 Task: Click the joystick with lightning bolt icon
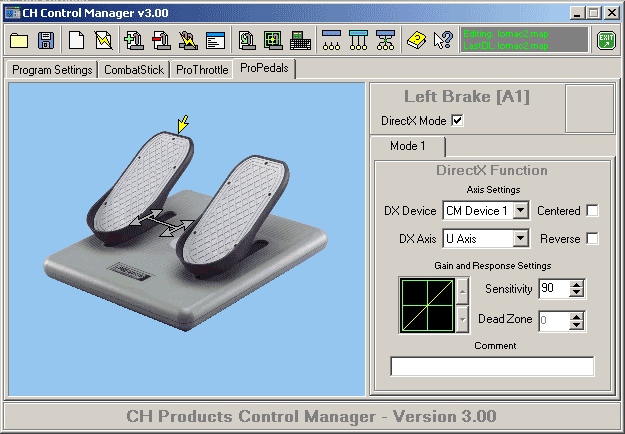(188, 40)
